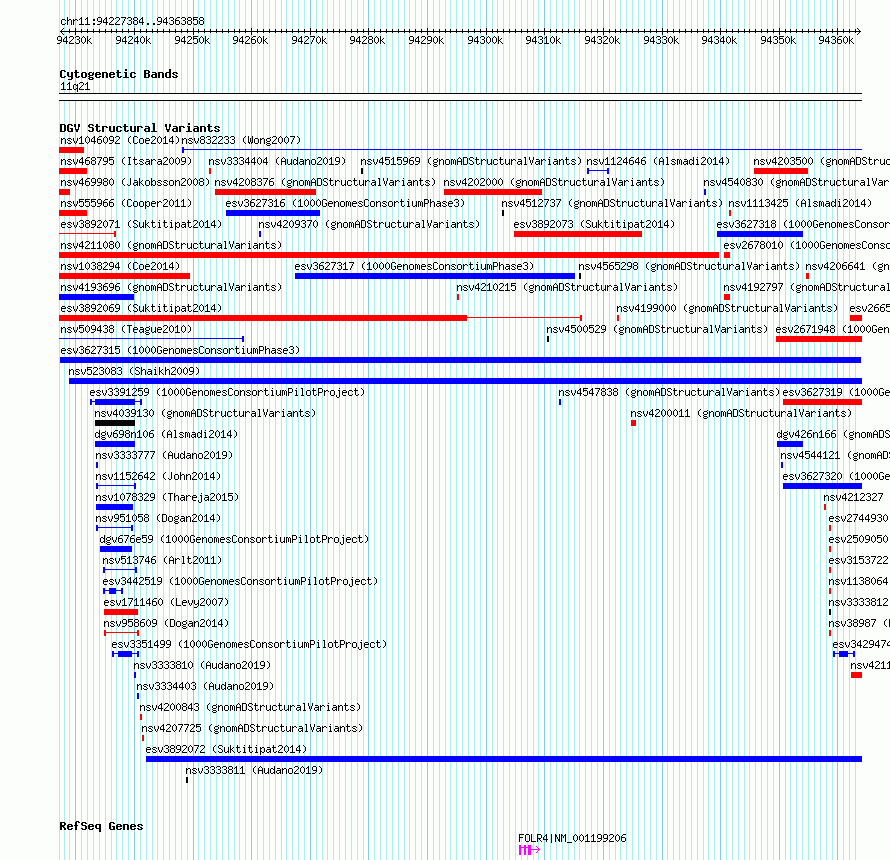Click the nsv1046092 (Coe2014) variant label
The image size is (890, 860).
(120, 140)
